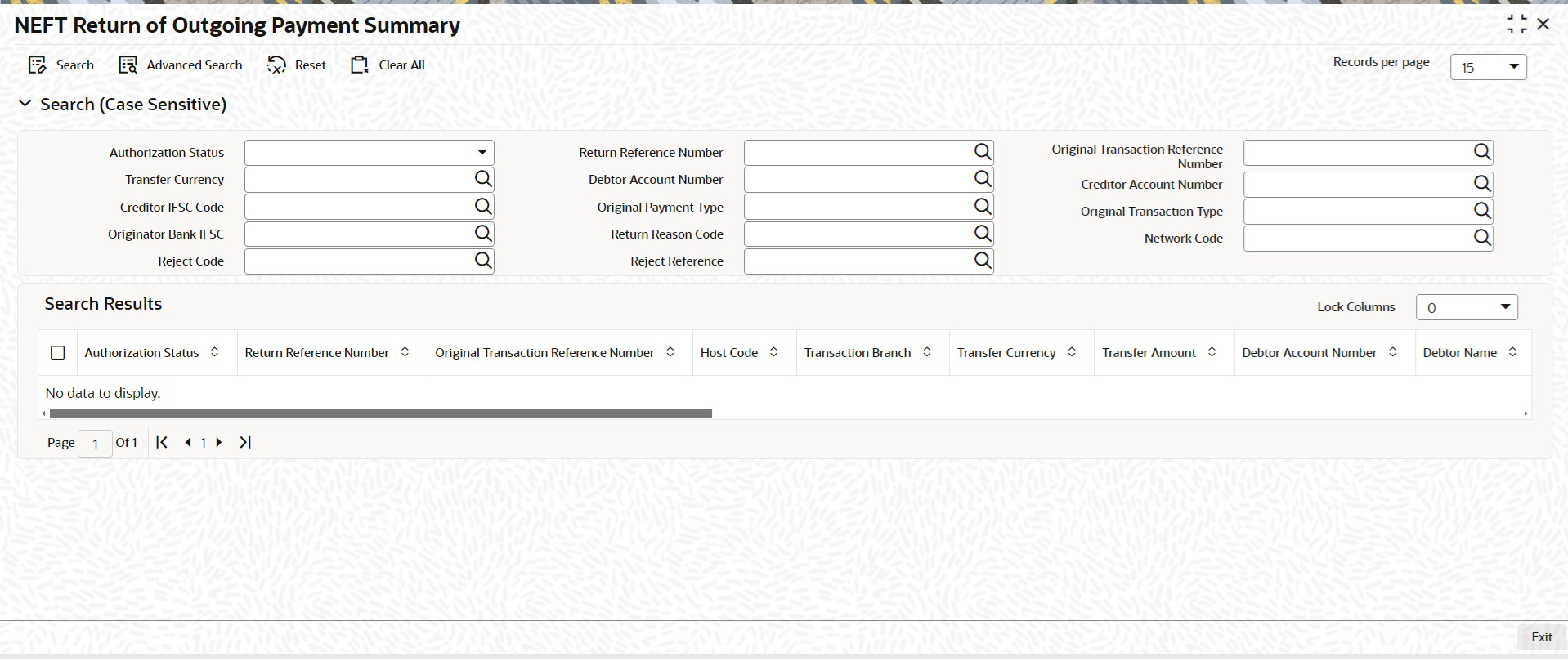Screen dimensions: 1568x661
Task: Tick the select-all checkbox in results header
Action: pos(57,353)
